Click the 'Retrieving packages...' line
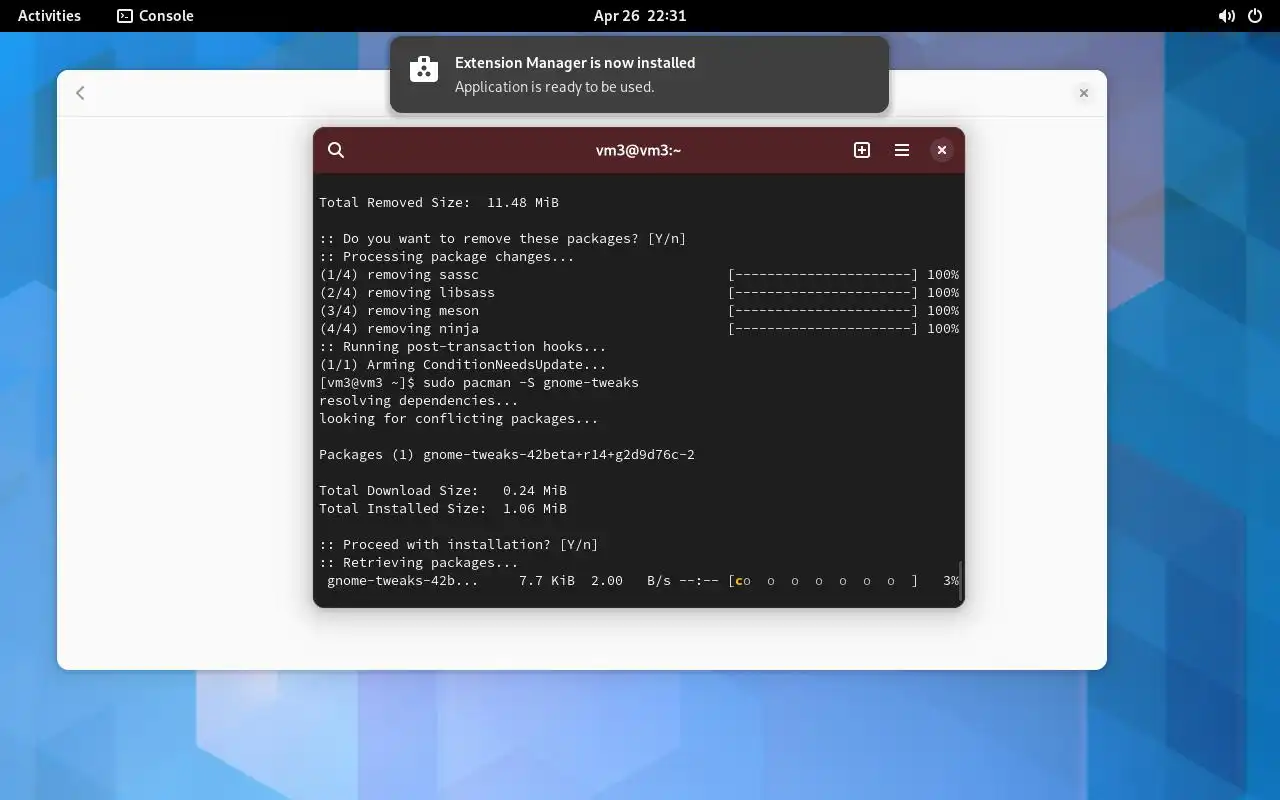 tap(419, 563)
